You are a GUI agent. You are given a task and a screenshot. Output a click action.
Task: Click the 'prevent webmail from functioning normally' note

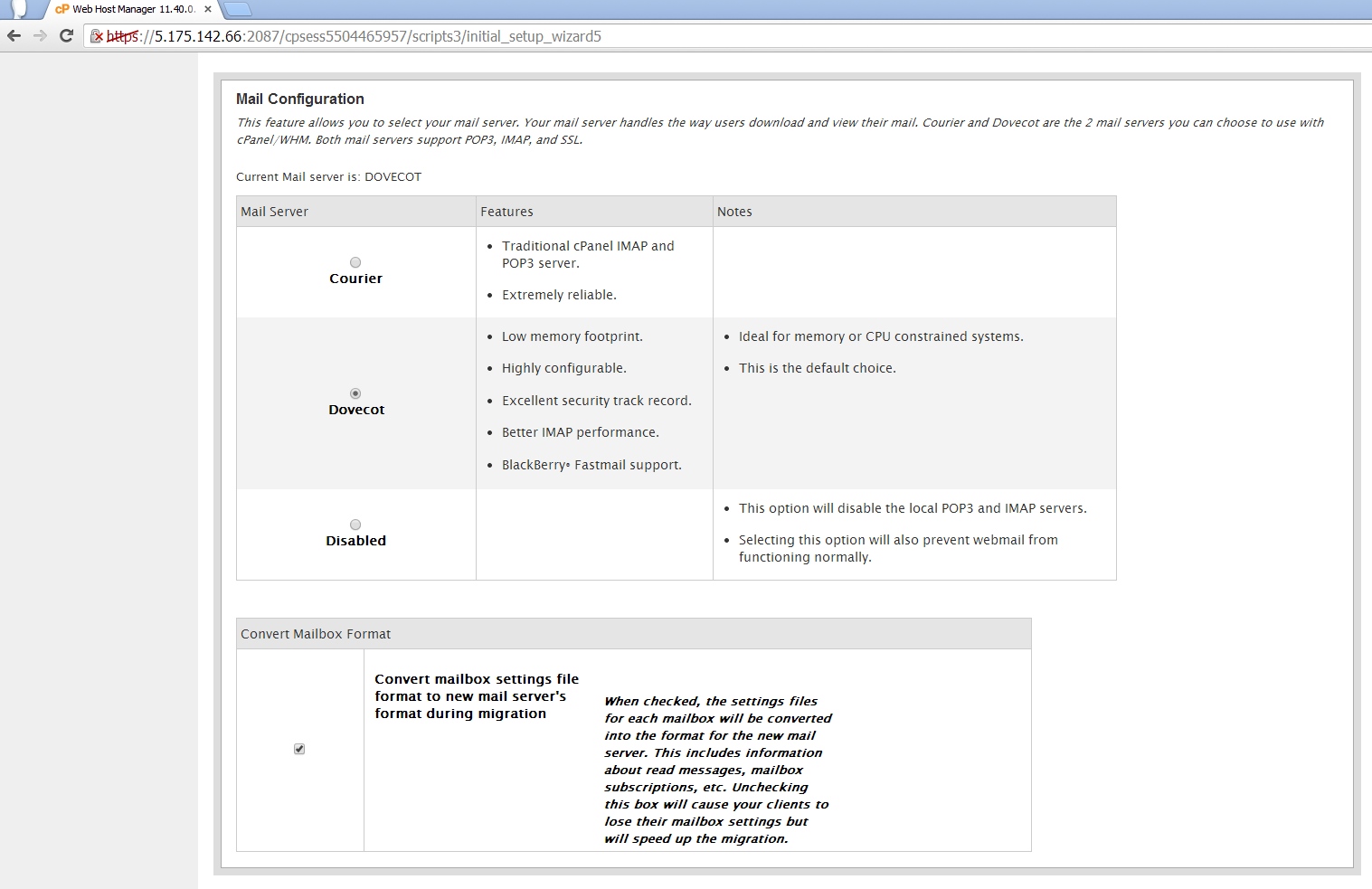(x=898, y=548)
